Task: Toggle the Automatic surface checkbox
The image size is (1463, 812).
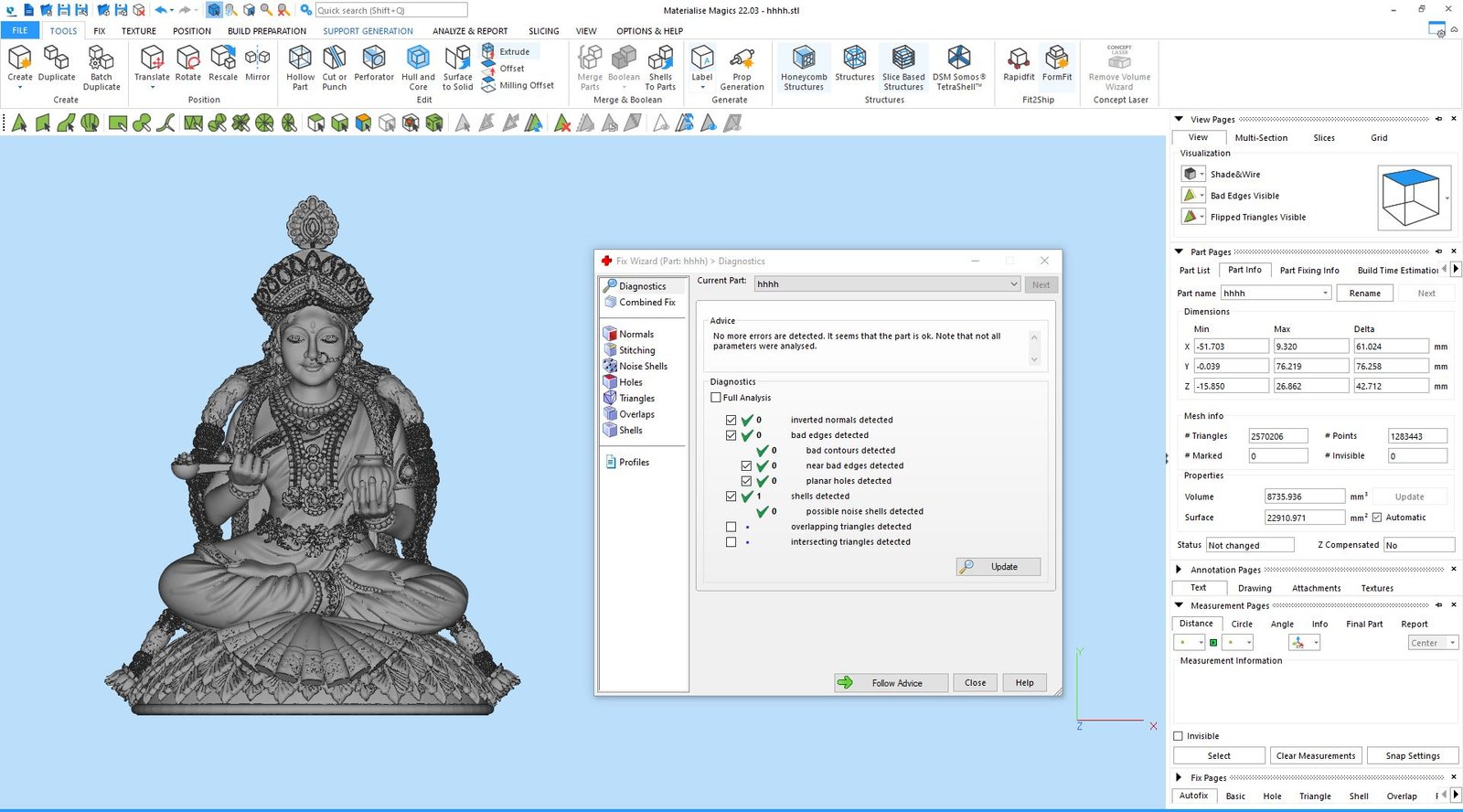Action: 1377,518
